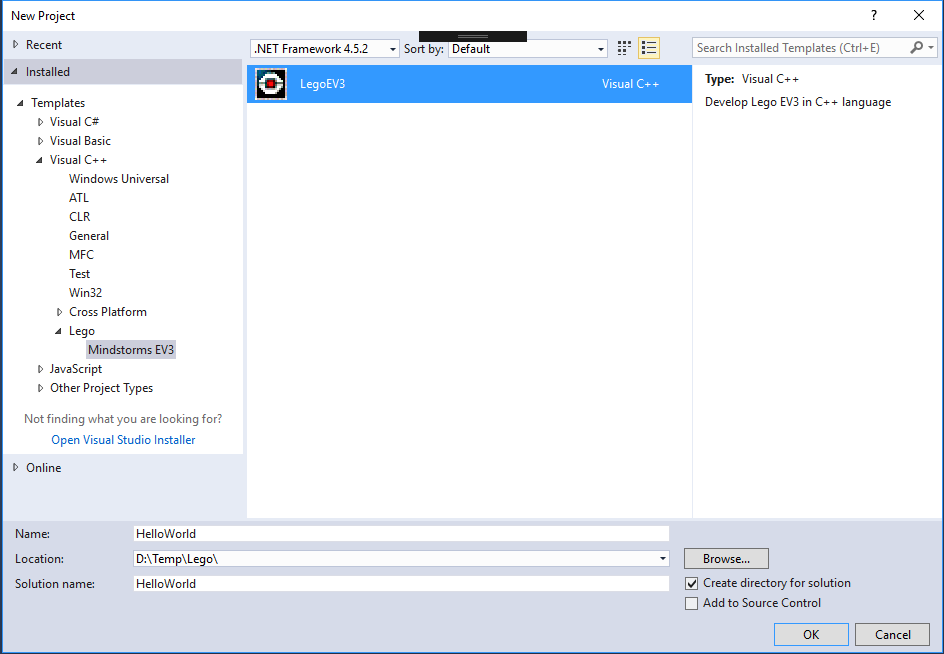Select the LegoEV3 template name

click(x=323, y=84)
